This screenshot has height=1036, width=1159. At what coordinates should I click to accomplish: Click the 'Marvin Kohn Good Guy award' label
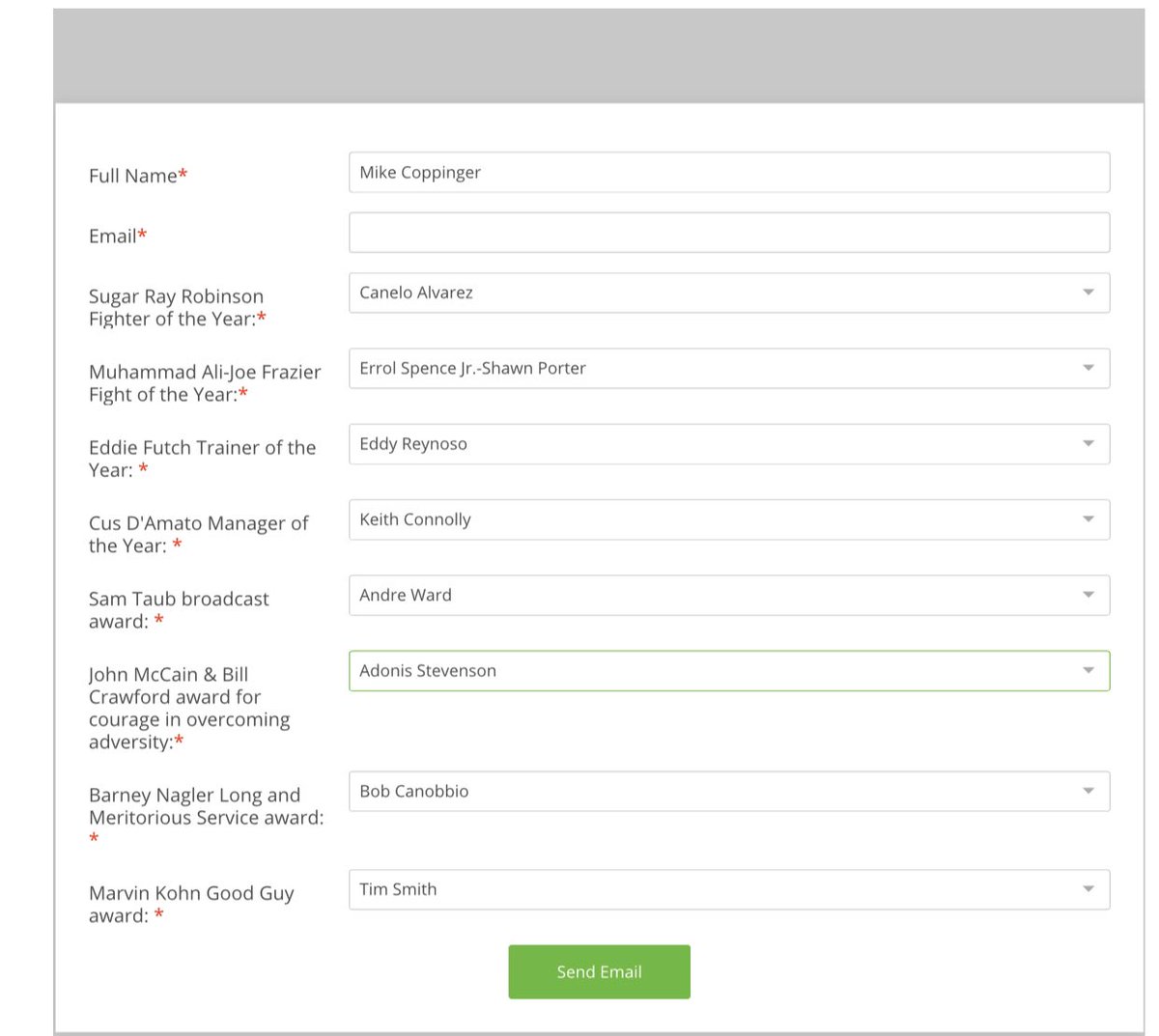tap(191, 905)
